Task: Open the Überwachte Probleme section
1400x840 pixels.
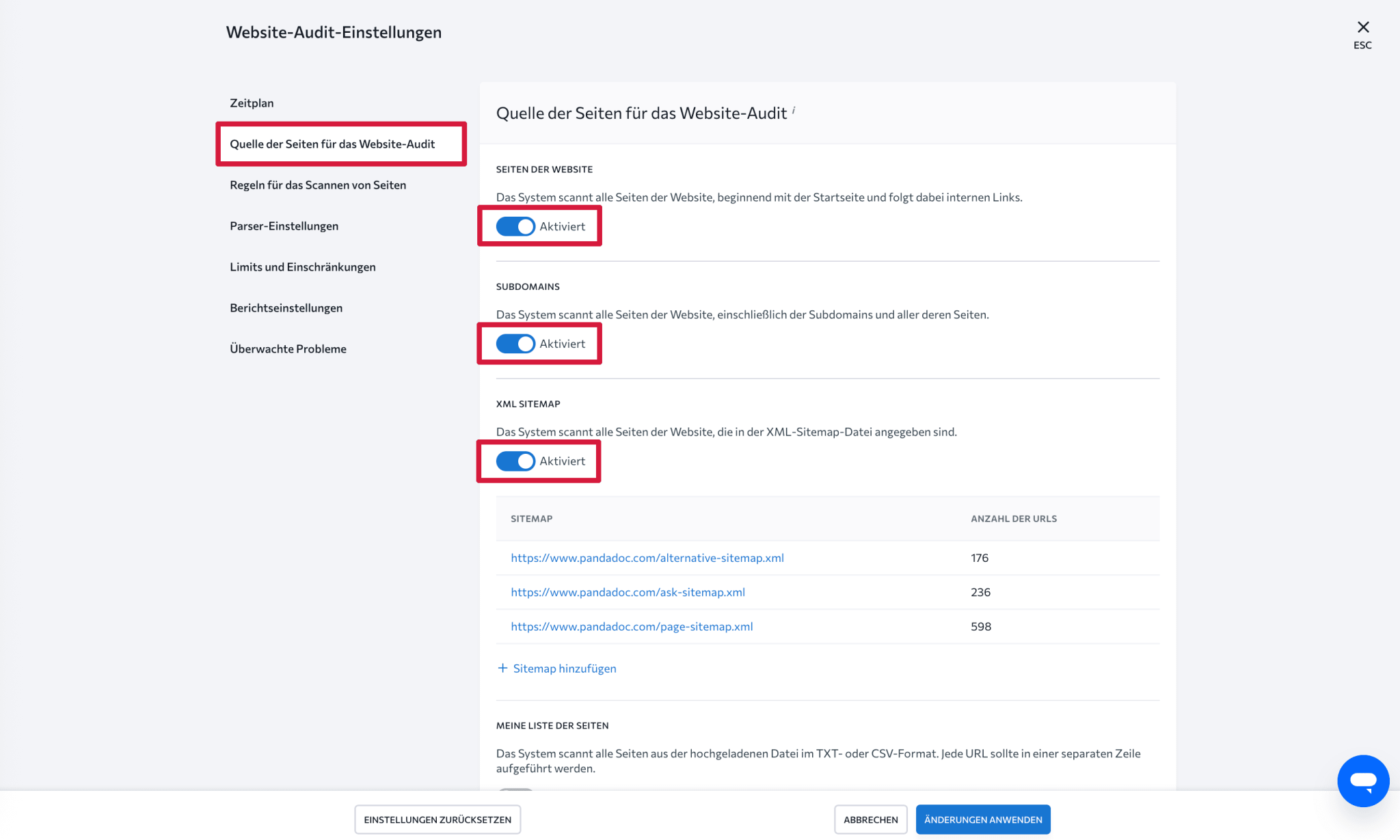Action: coord(288,349)
